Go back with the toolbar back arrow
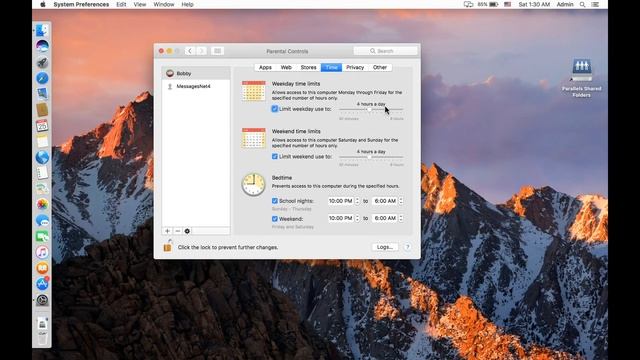 pos(189,51)
